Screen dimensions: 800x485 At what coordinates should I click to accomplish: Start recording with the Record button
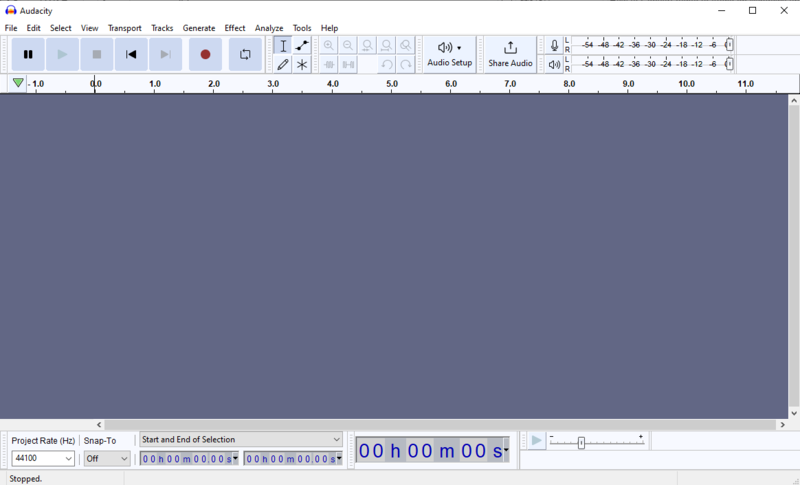click(x=205, y=54)
